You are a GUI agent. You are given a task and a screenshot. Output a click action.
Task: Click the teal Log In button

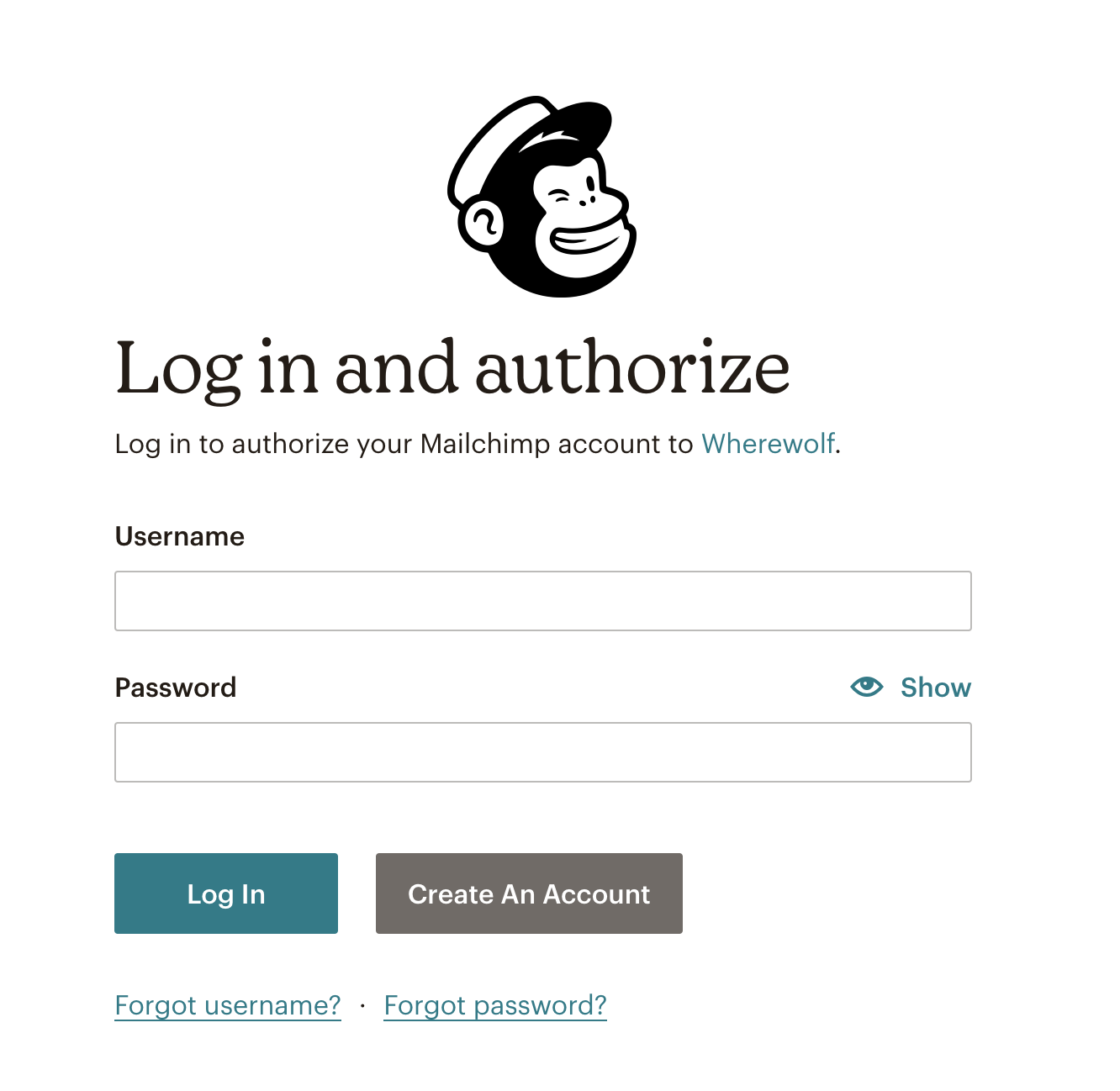226,893
